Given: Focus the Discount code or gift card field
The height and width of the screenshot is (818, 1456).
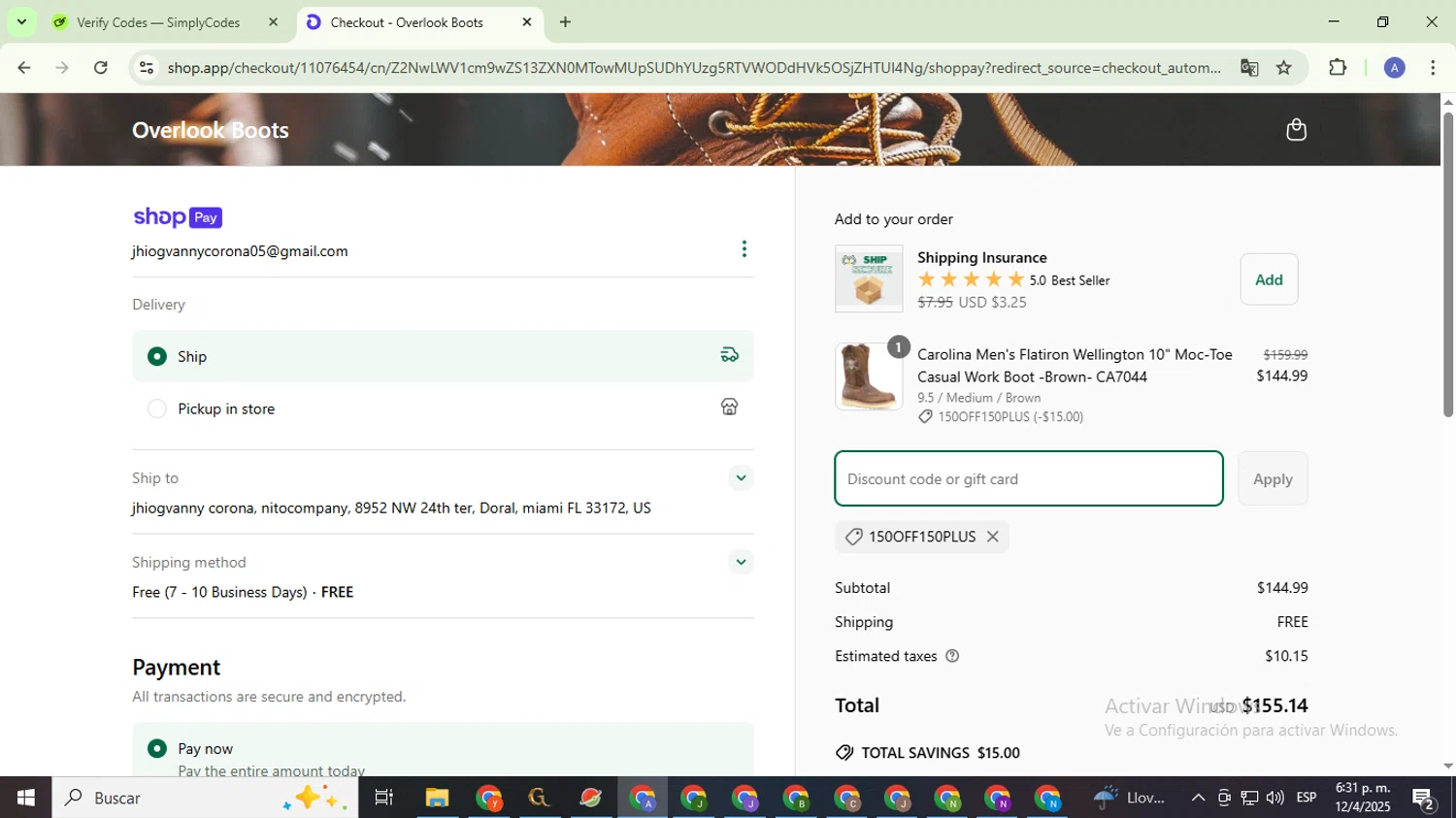Looking at the screenshot, I should (1029, 478).
